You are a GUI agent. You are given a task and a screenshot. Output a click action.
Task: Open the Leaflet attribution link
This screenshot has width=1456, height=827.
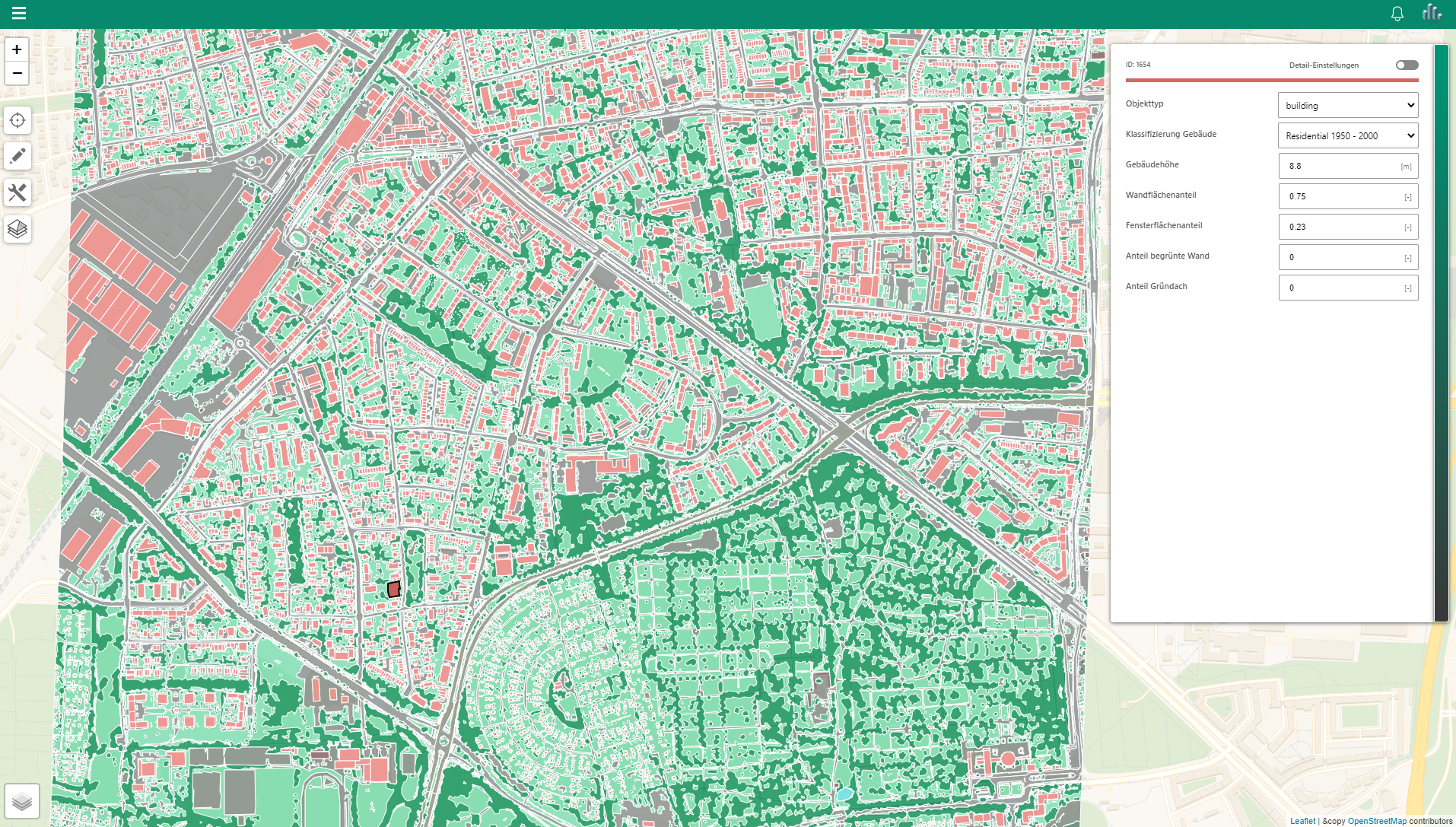(x=1302, y=821)
